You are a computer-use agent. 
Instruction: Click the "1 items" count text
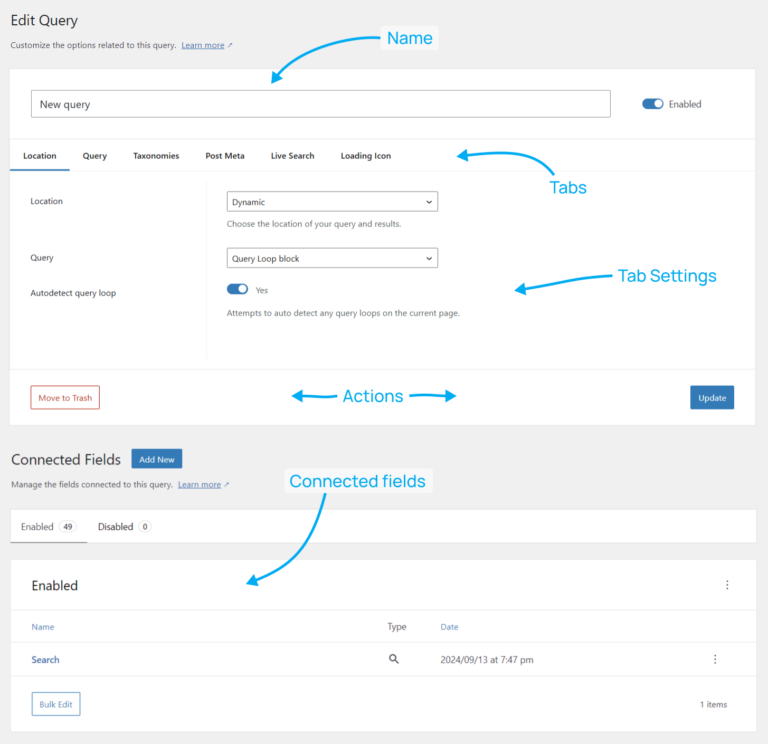coord(714,704)
